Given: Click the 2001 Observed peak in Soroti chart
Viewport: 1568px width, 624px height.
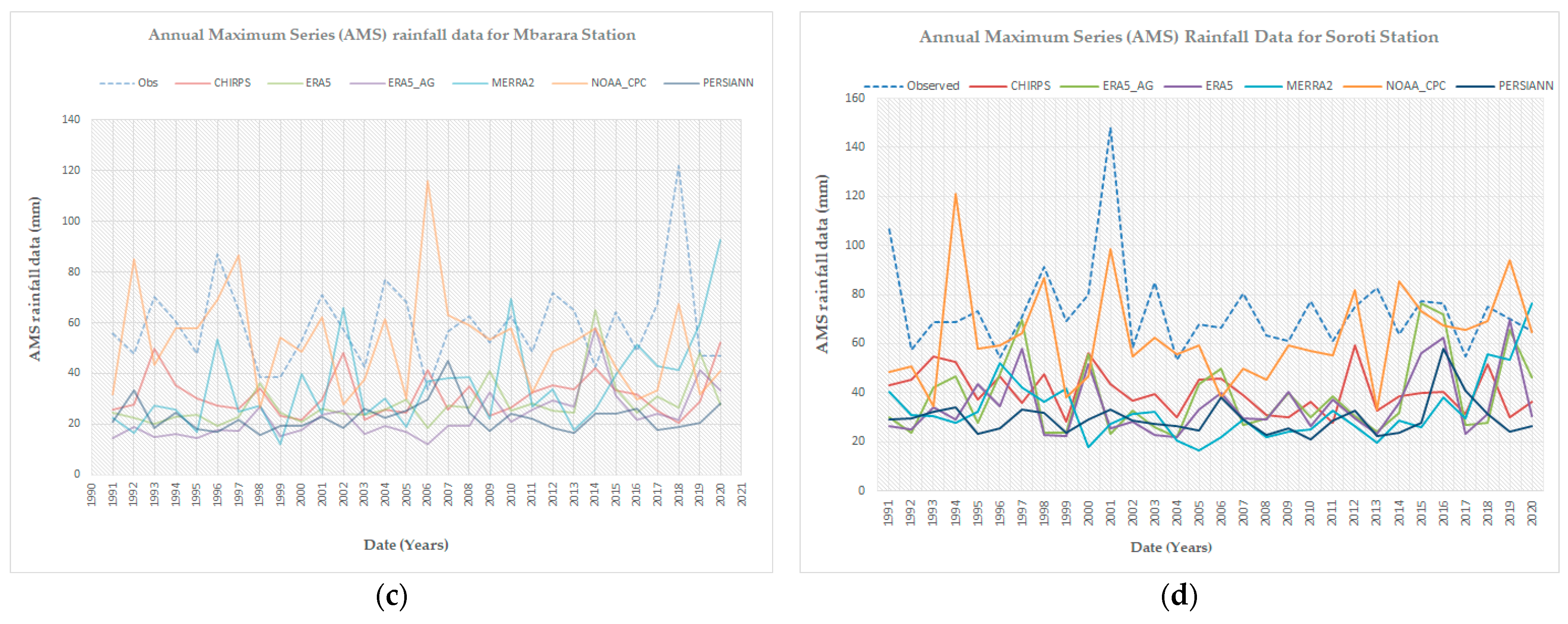Looking at the screenshot, I should tap(1110, 128).
